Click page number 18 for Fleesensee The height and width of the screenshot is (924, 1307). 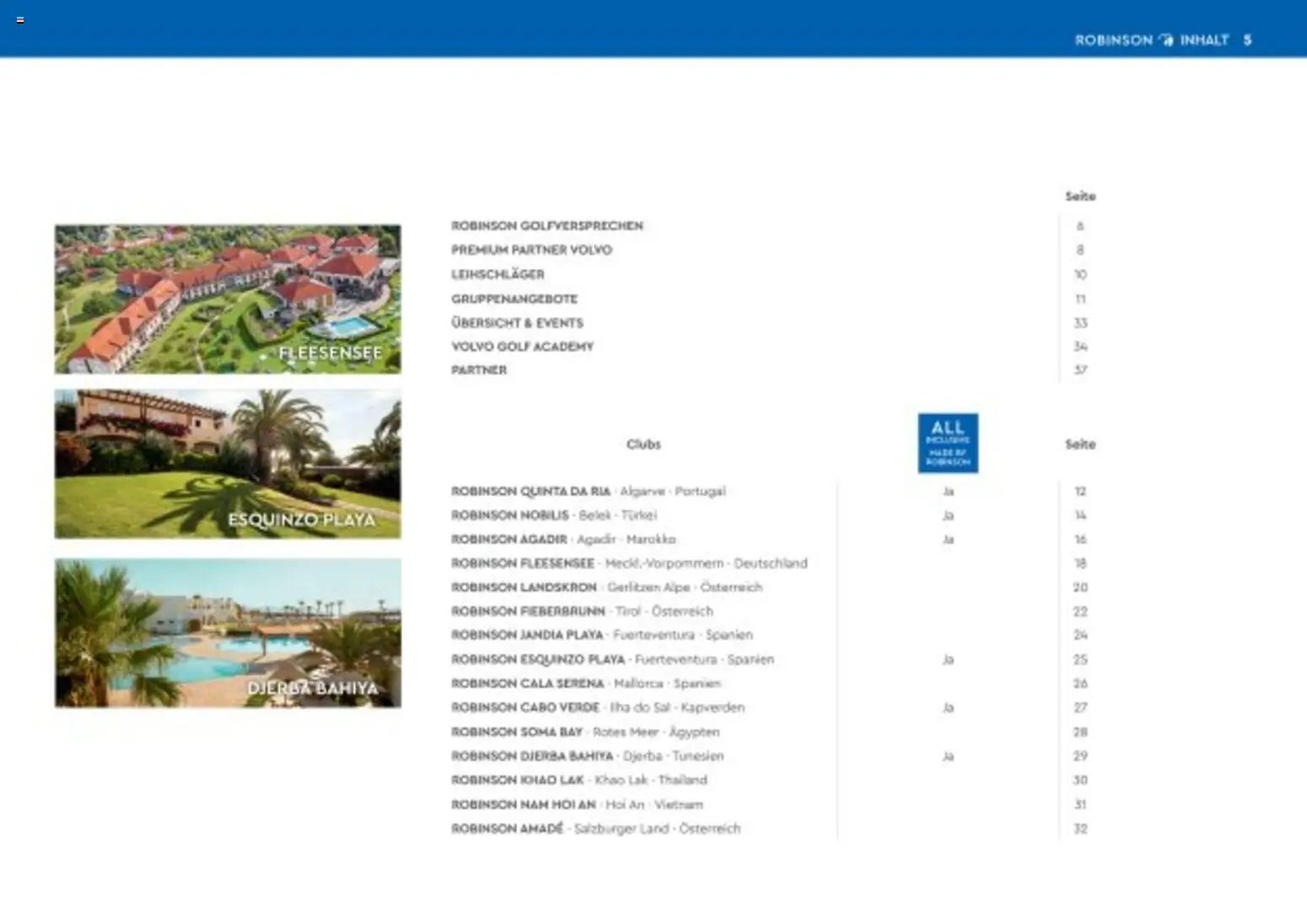[1080, 563]
